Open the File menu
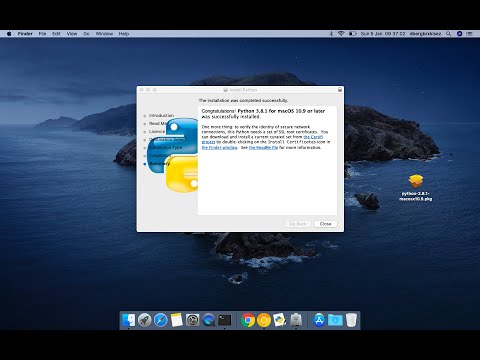 pyautogui.click(x=42, y=34)
